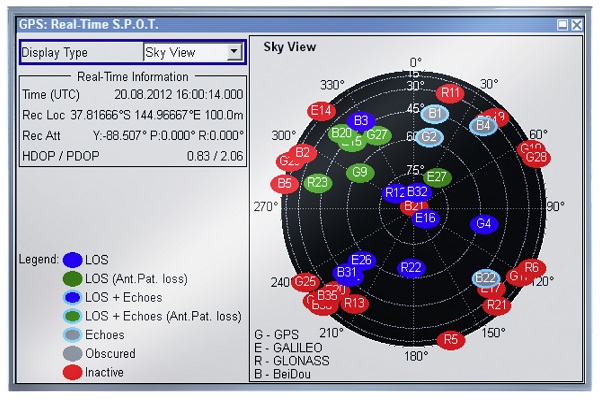Viewport: 600px width, 400px height.
Task: Click the G4 blue satellite marker
Action: coord(484,224)
